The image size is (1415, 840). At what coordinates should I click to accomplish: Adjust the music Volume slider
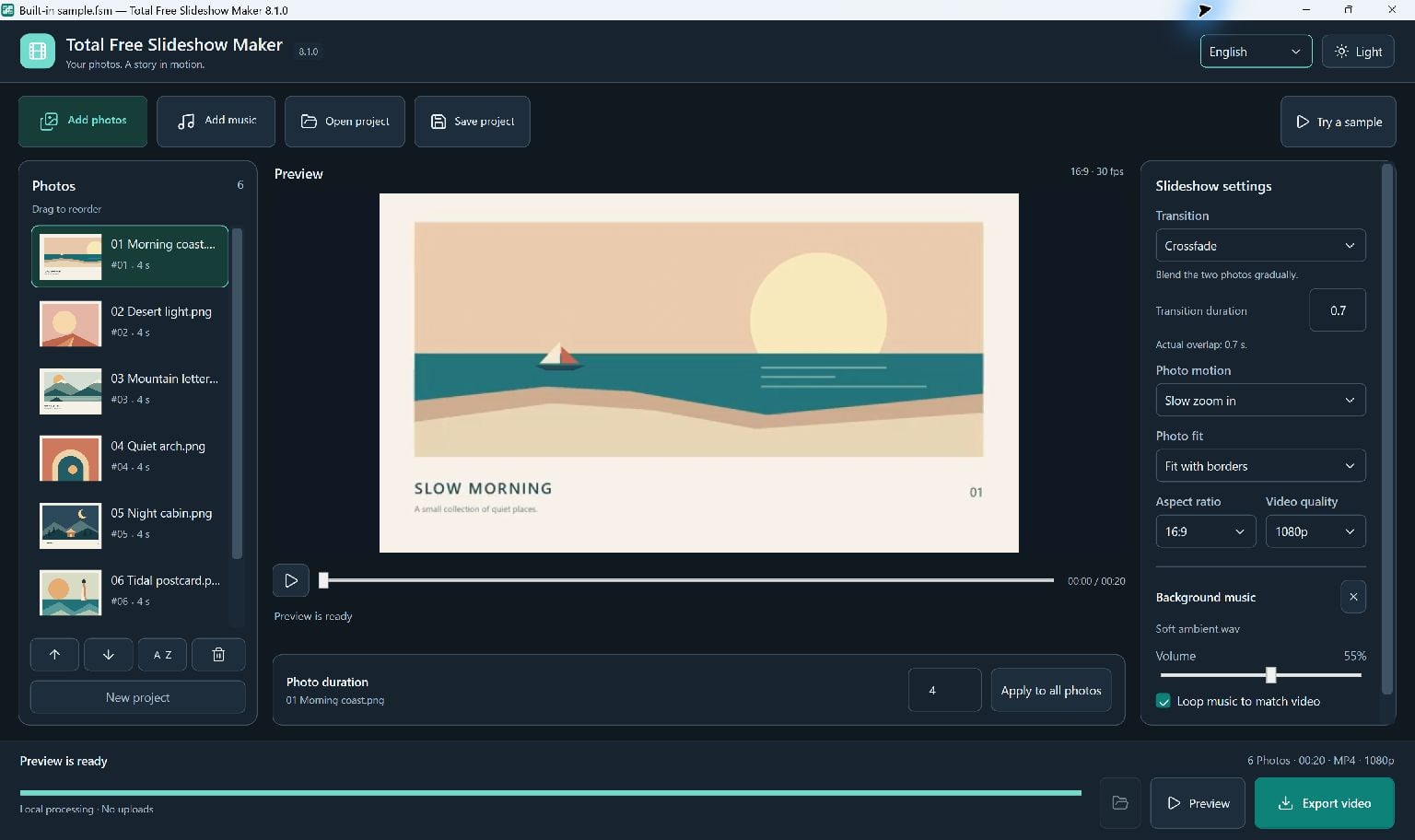(x=1260, y=675)
